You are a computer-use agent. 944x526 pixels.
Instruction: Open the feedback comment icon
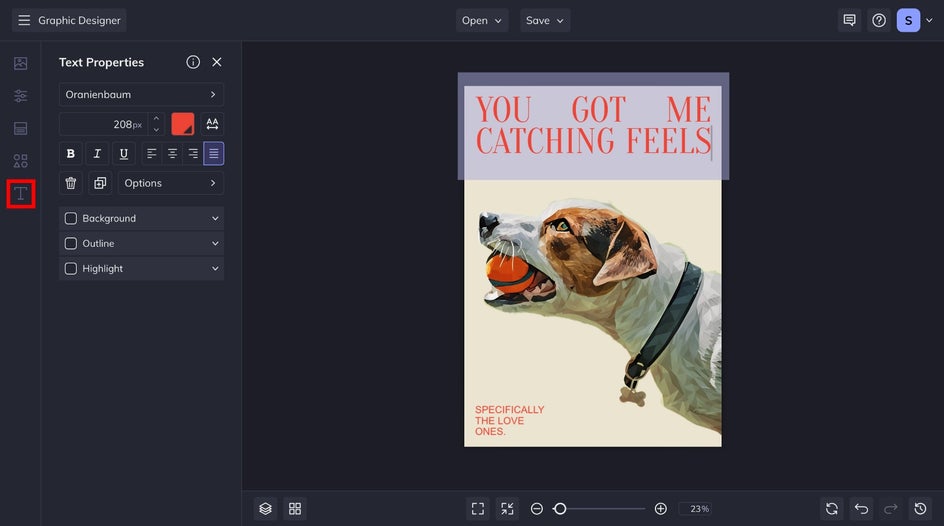[849, 20]
